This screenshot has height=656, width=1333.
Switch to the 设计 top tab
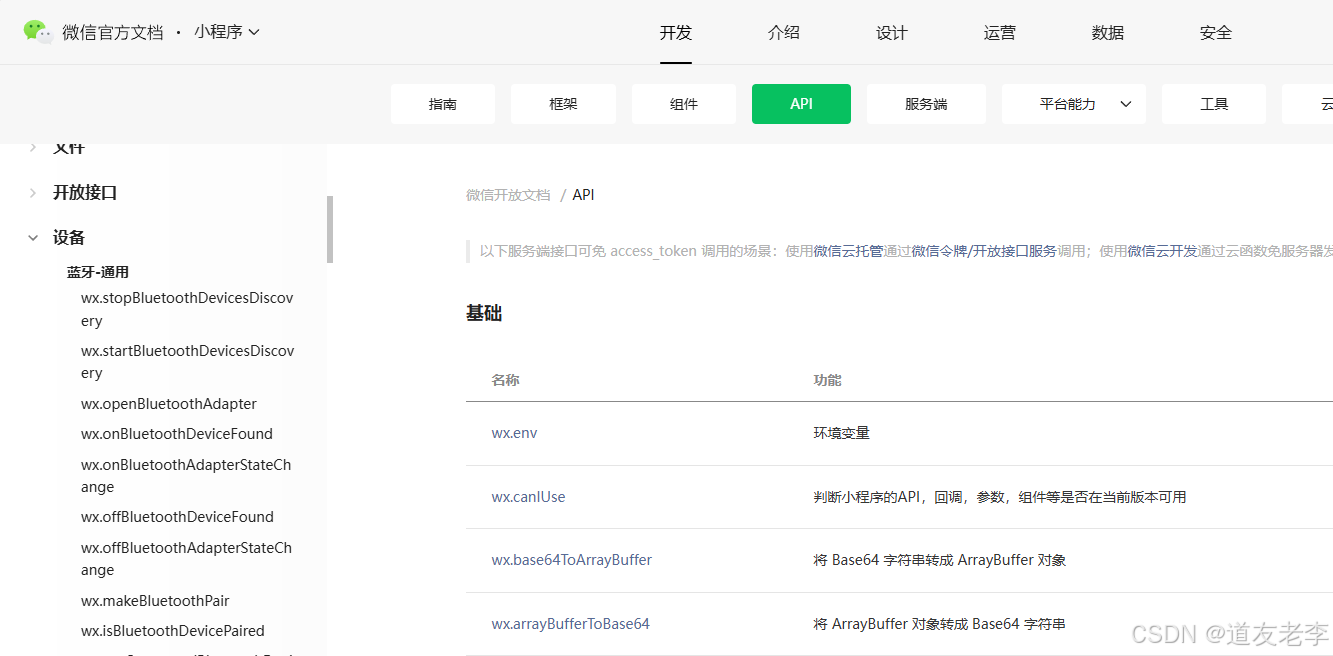[x=892, y=33]
